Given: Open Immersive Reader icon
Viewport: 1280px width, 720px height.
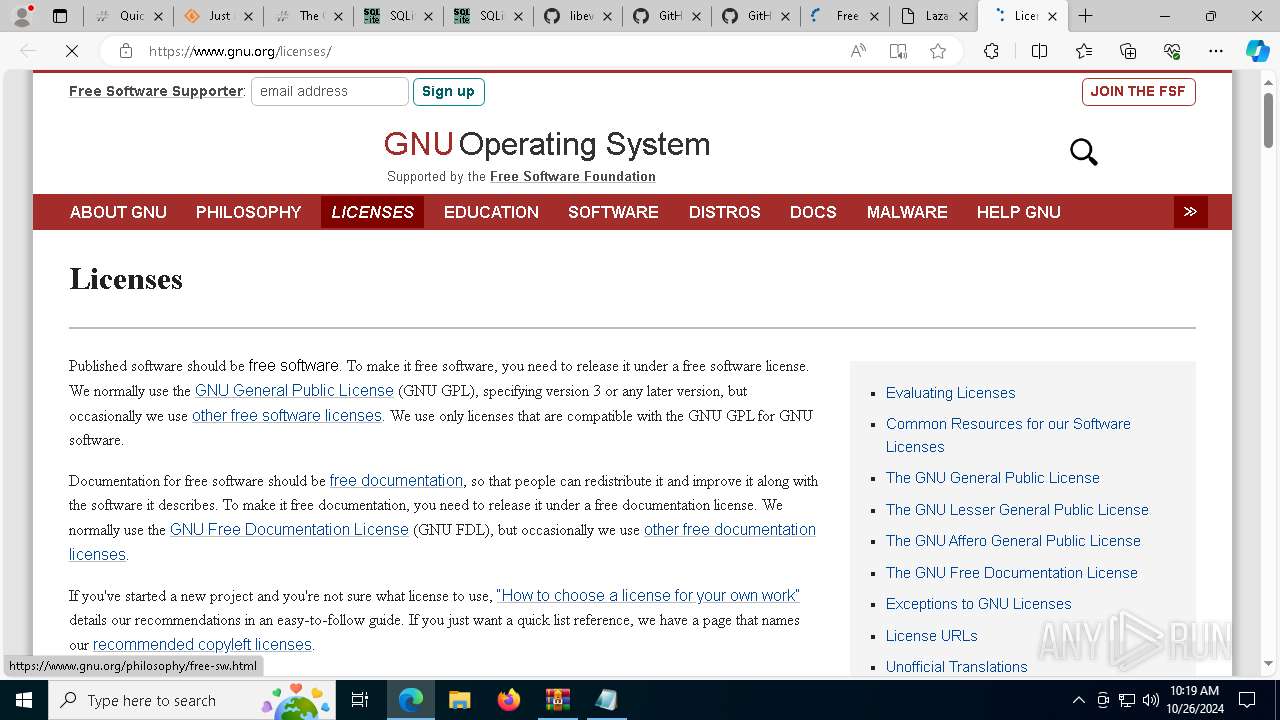Looking at the screenshot, I should (x=898, y=51).
